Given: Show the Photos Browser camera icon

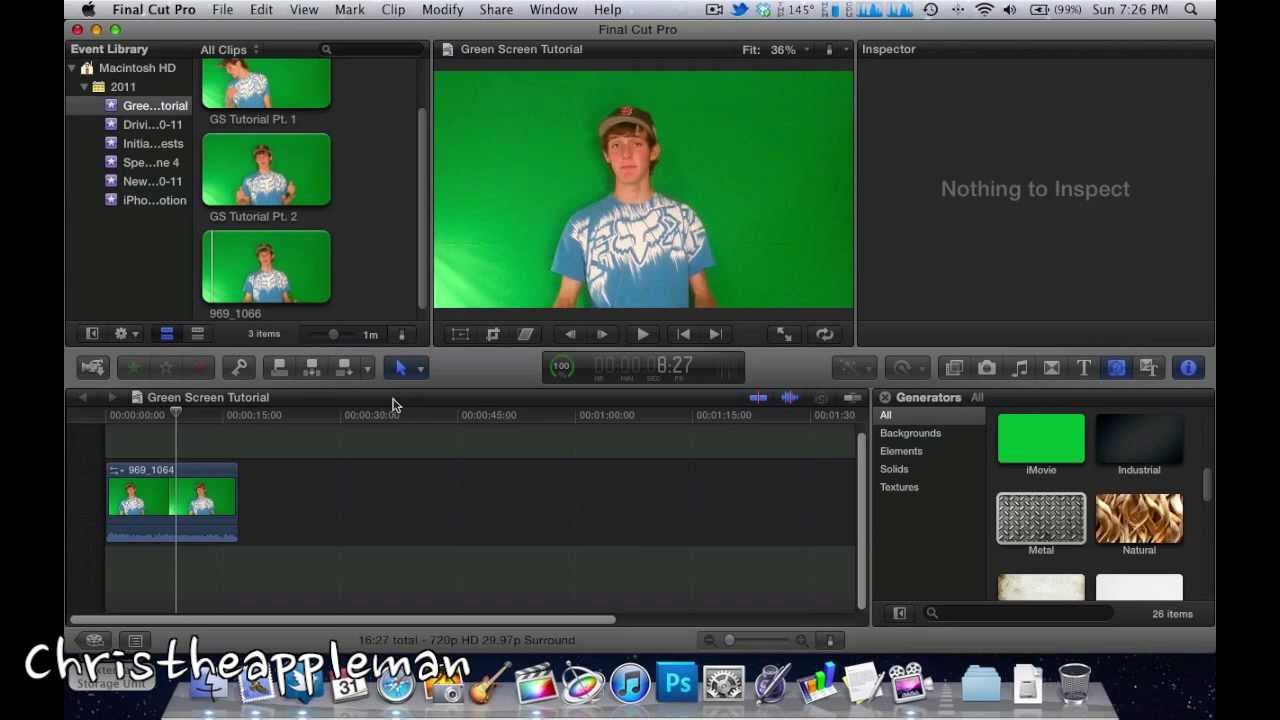Looking at the screenshot, I should (x=987, y=368).
